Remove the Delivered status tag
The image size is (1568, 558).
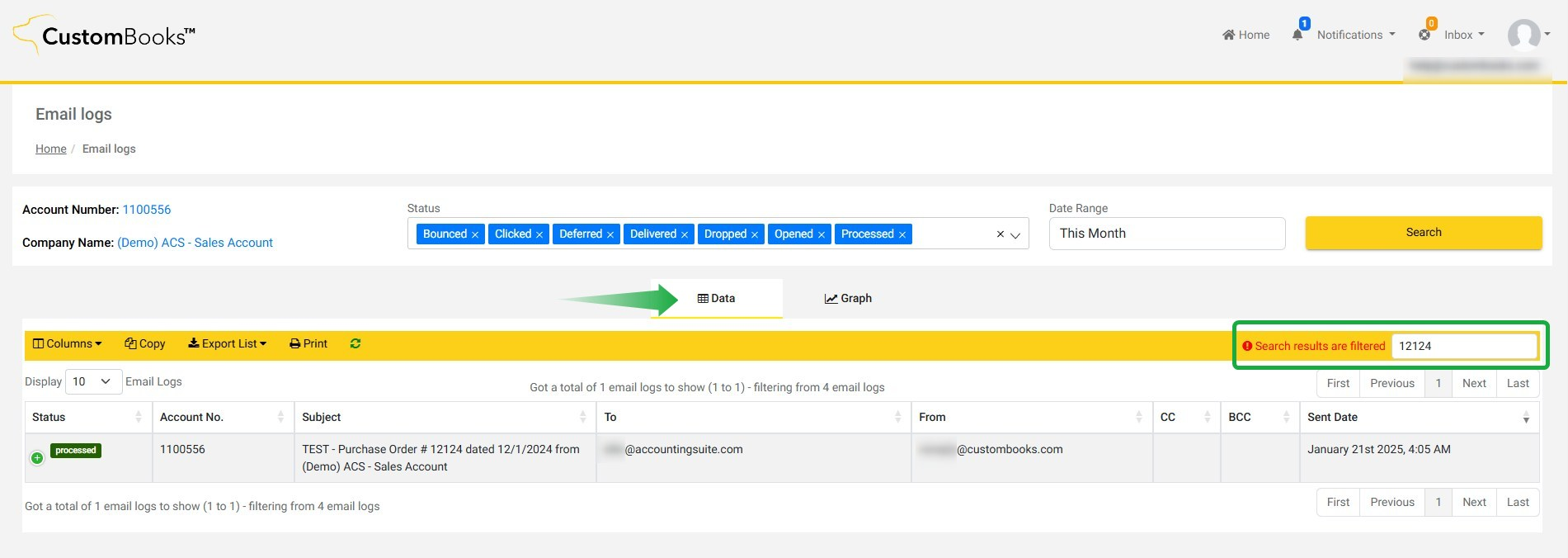click(x=685, y=234)
